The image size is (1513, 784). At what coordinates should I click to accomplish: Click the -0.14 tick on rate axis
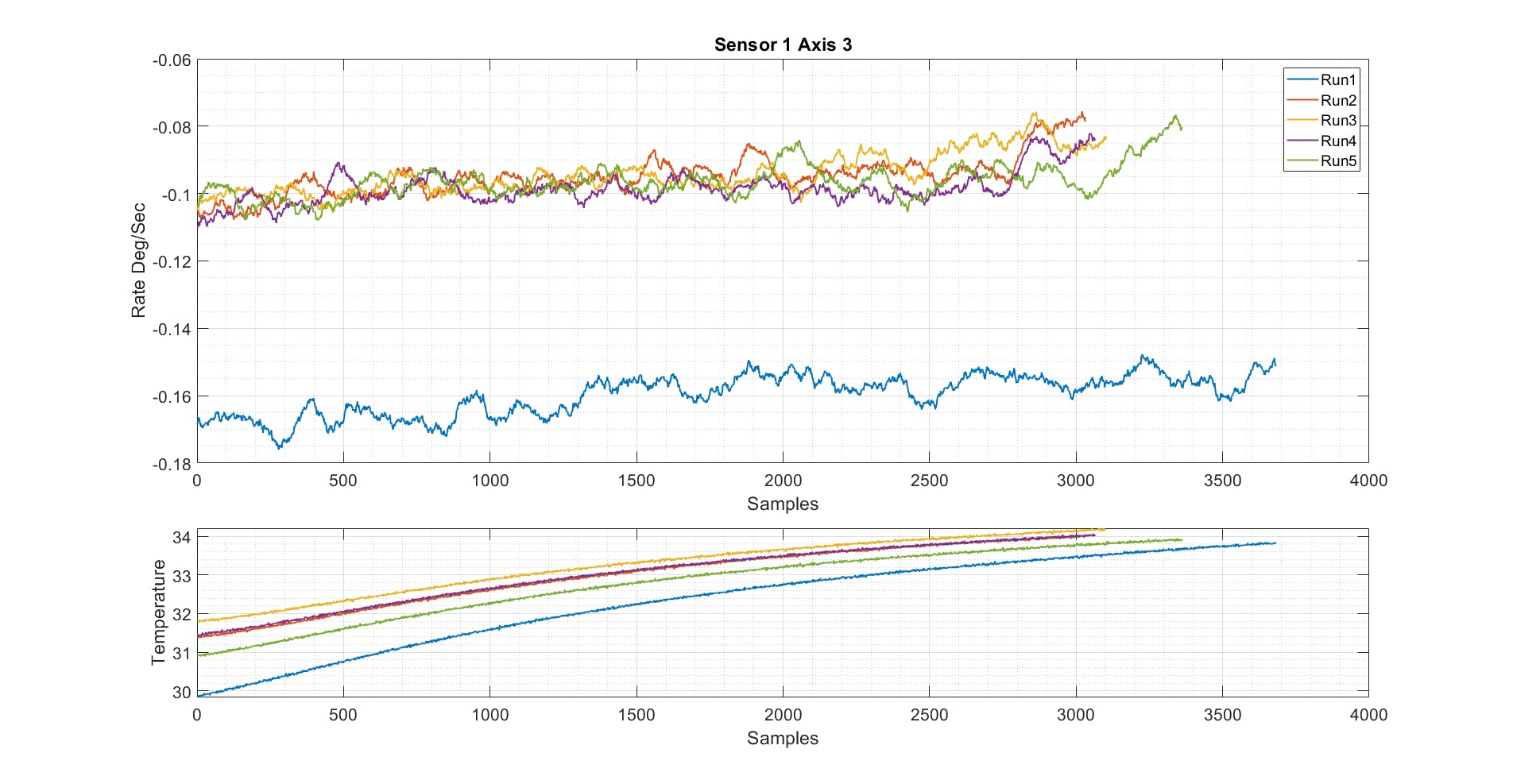pos(172,329)
